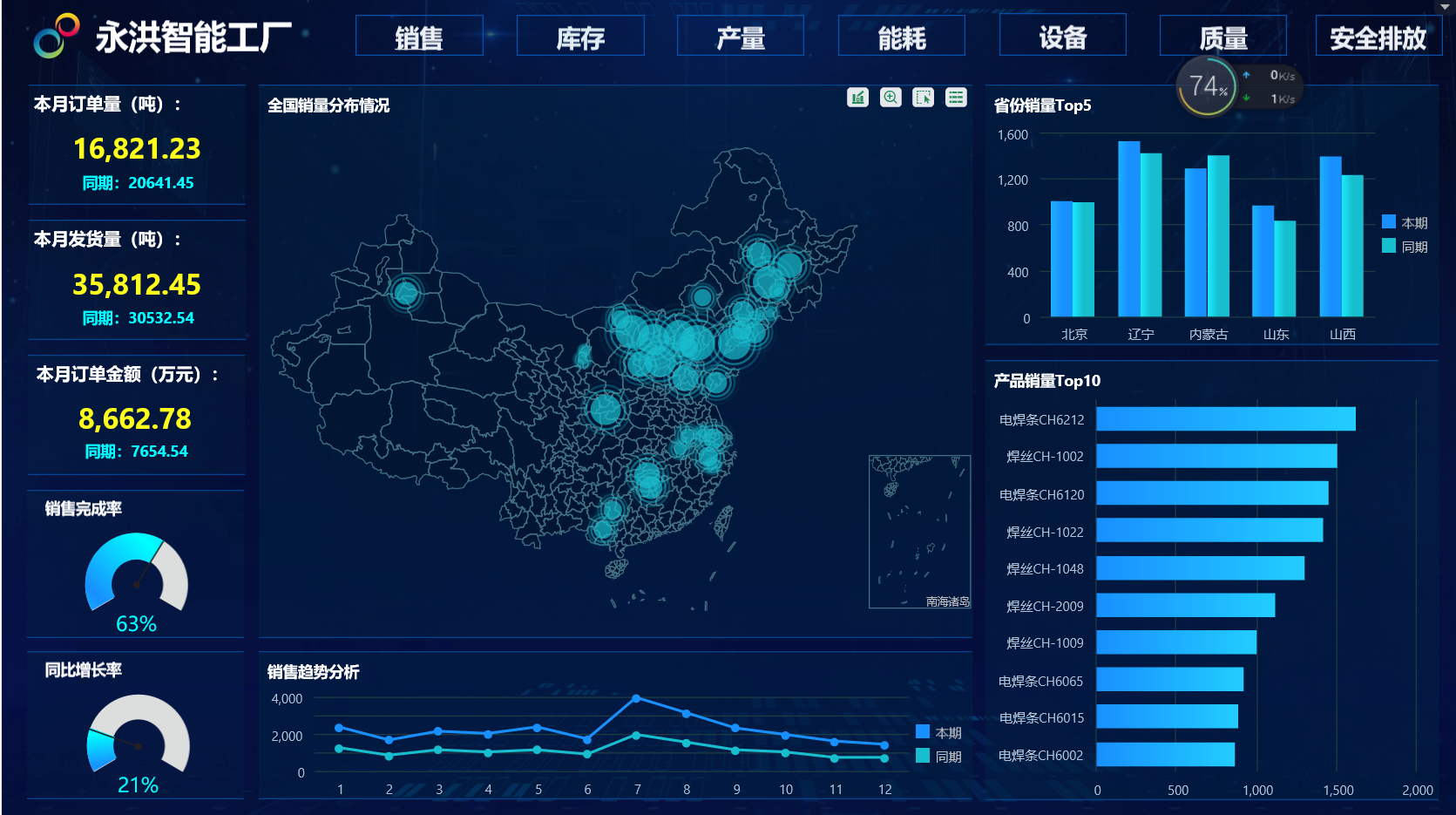Click the Xinjiang bubble marker on map
Viewport: 1456px width, 815px height.
pos(405,293)
